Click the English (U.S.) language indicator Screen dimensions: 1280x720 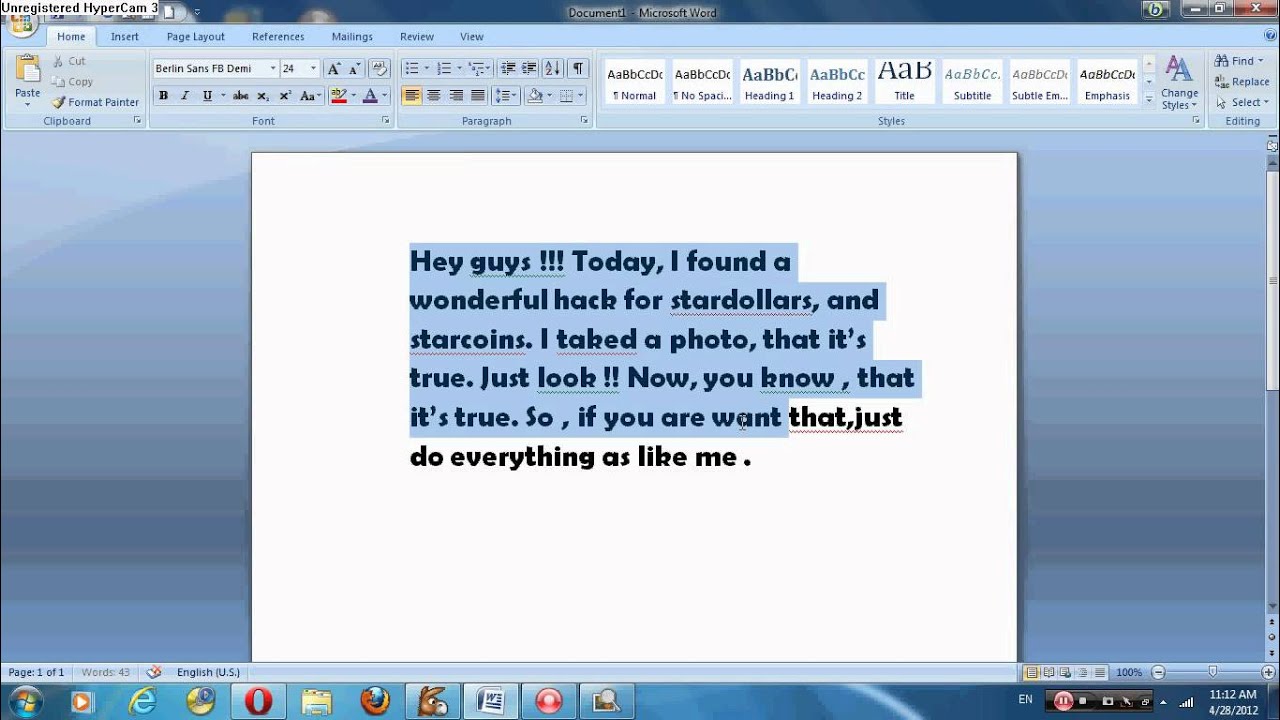[x=208, y=672]
